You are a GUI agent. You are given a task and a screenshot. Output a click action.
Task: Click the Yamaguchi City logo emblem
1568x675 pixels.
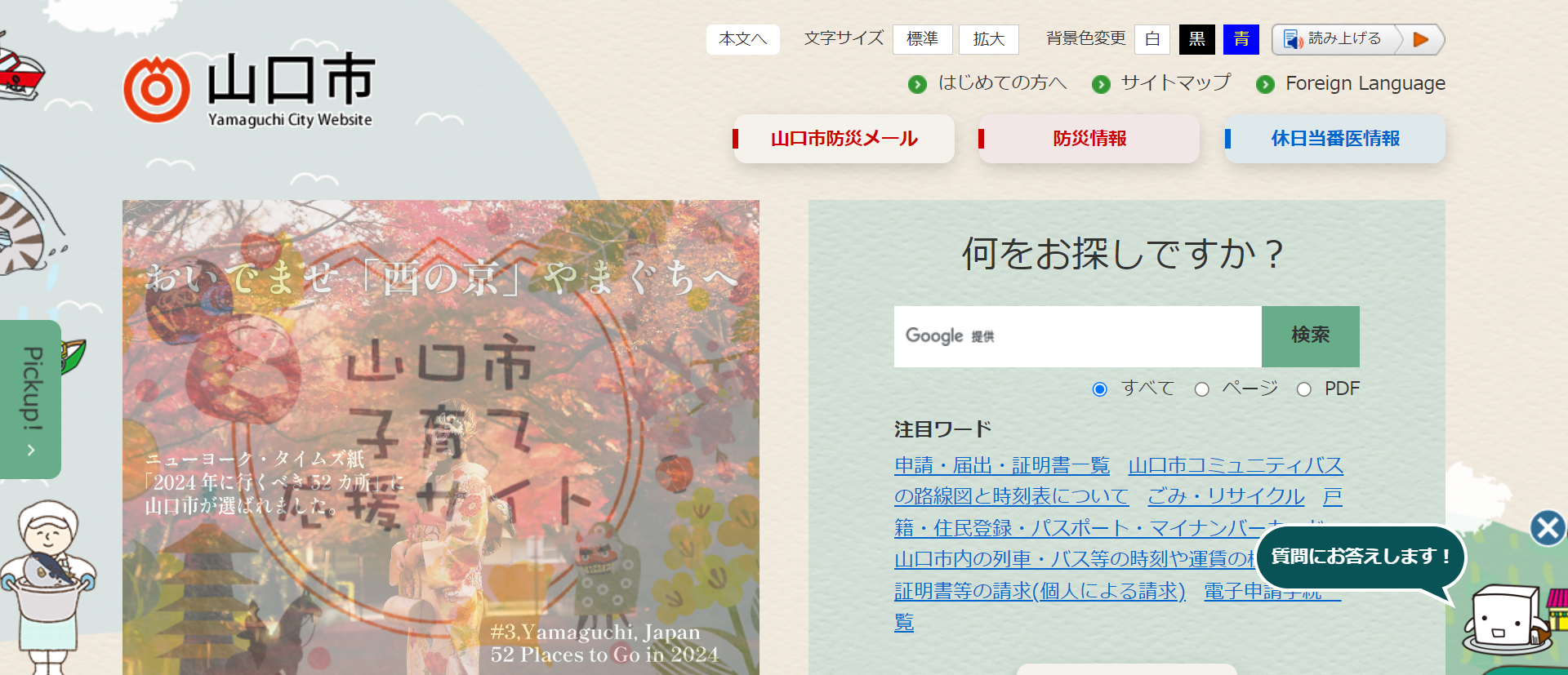coord(156,89)
